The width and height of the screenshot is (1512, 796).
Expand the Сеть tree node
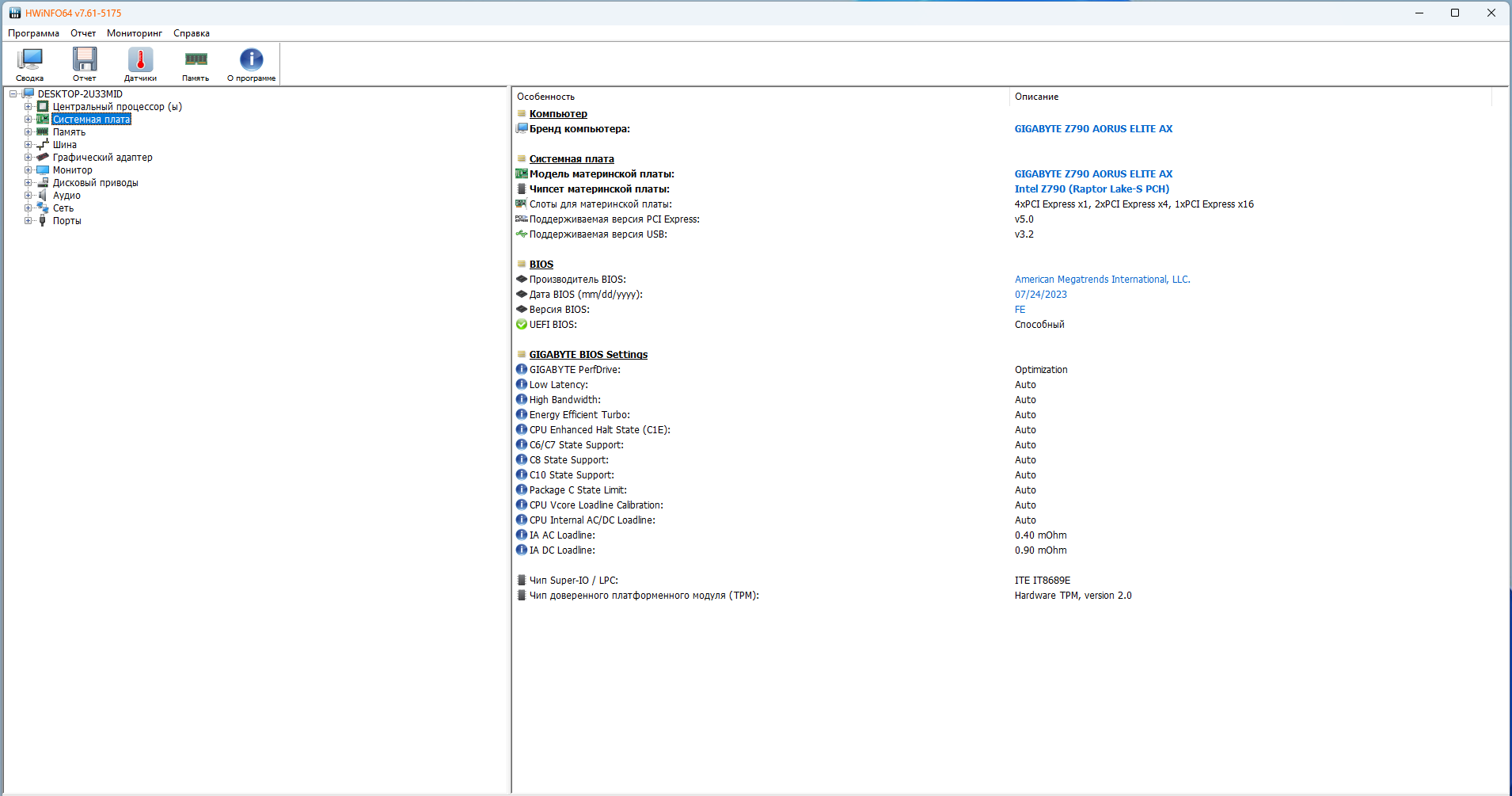28,208
